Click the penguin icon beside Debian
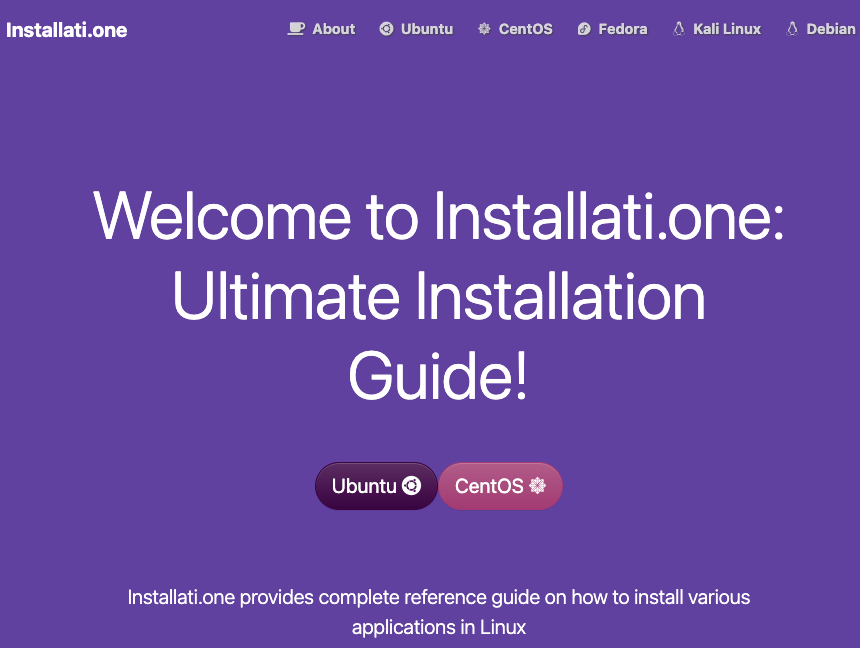 point(793,29)
